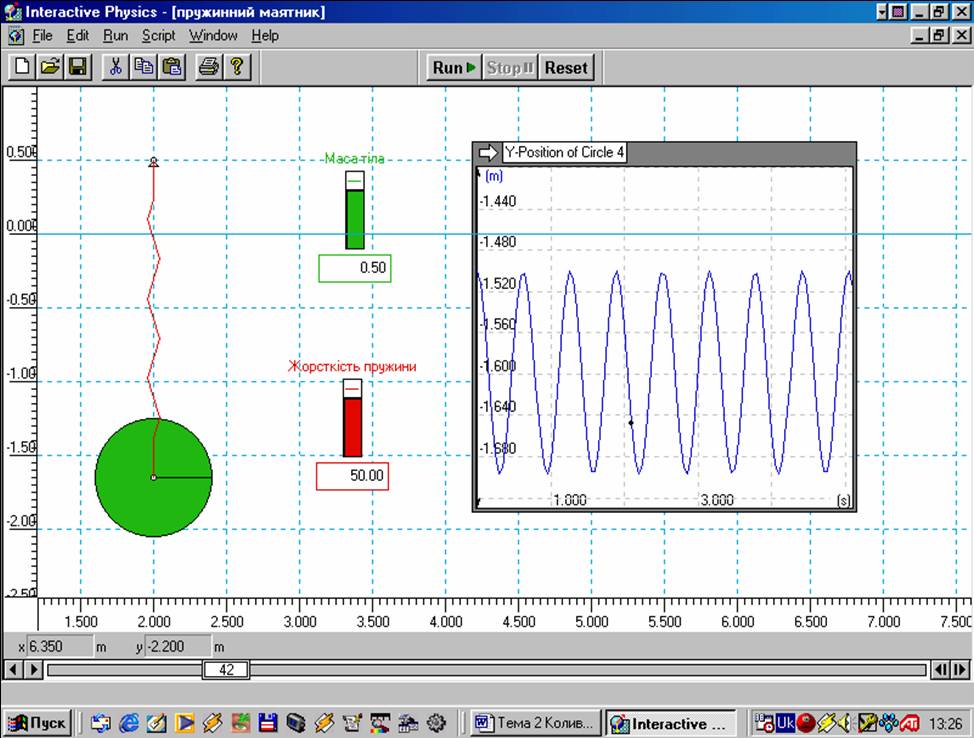The height and width of the screenshot is (738, 974).
Task: Click the gear icon in the quick launch bar
Action: click(x=437, y=722)
